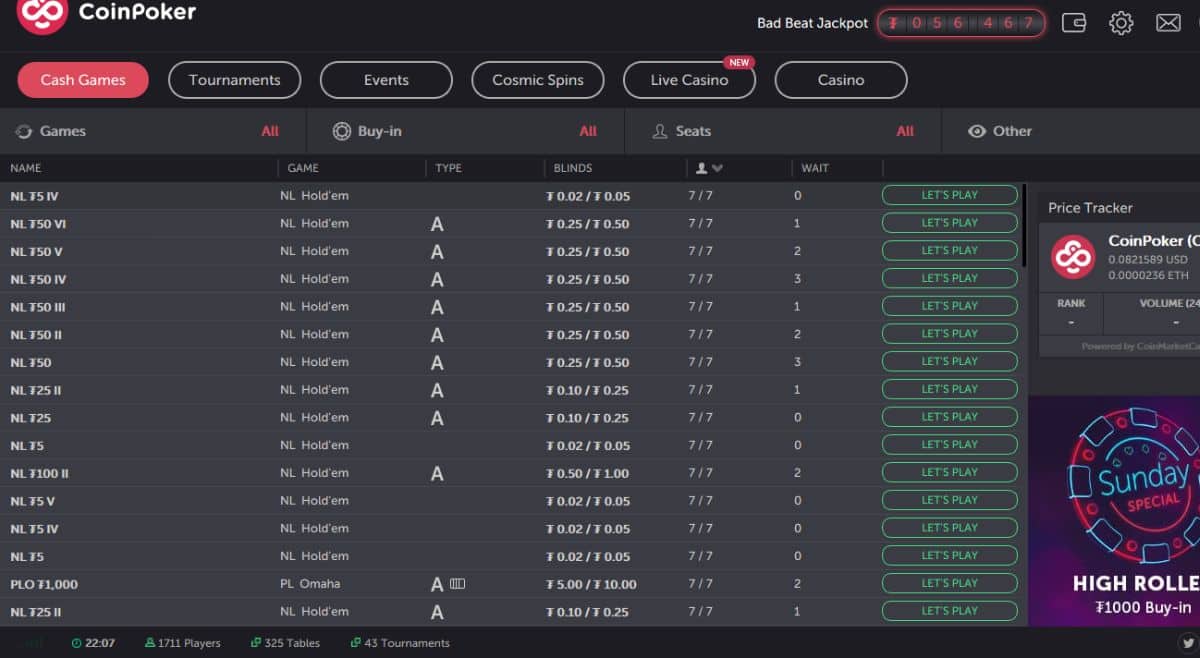Click the connection signal bars icon
1200x658 pixels.
pyautogui.click(x=35, y=643)
